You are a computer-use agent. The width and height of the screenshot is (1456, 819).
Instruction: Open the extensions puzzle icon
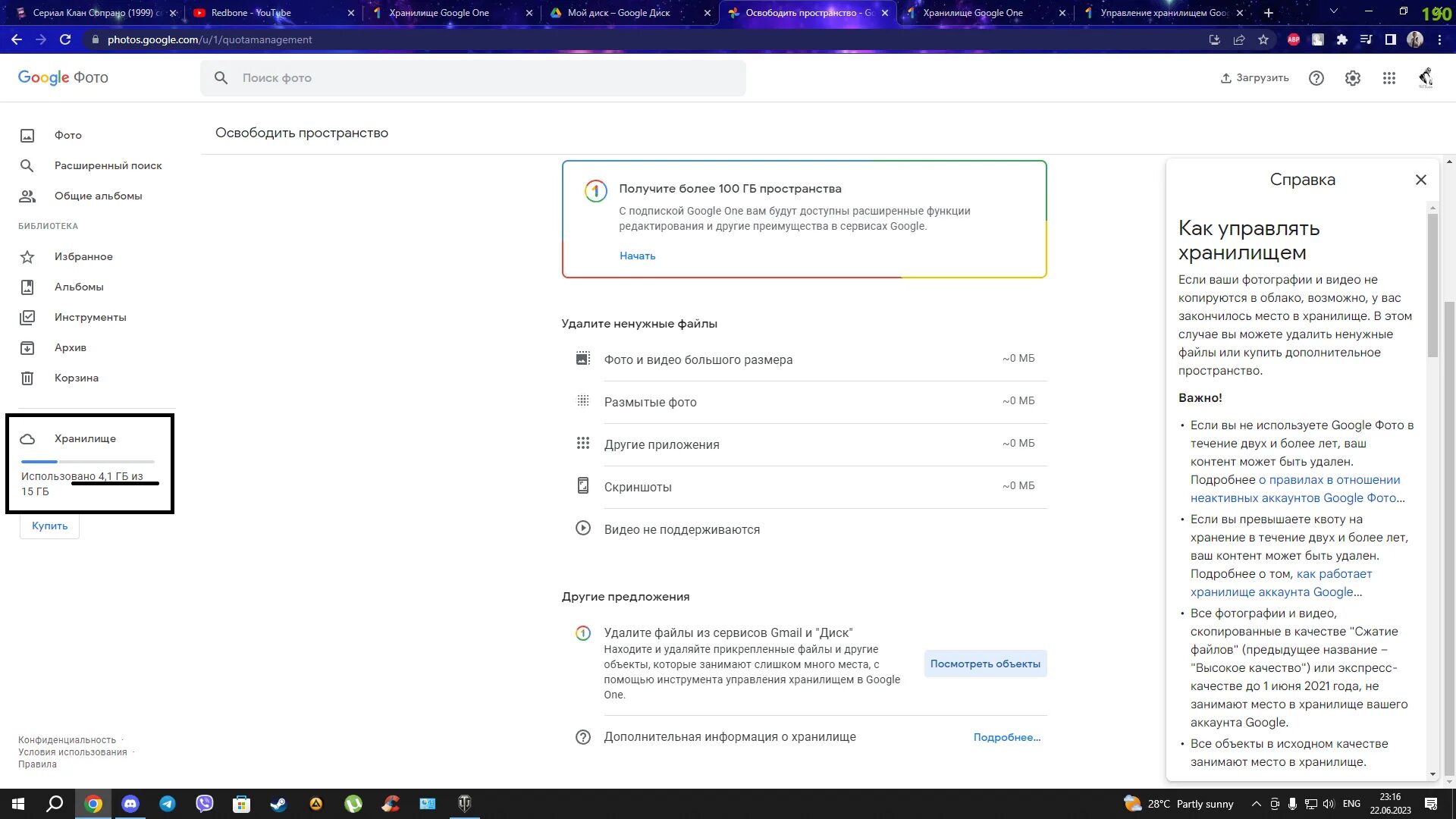tap(1342, 39)
